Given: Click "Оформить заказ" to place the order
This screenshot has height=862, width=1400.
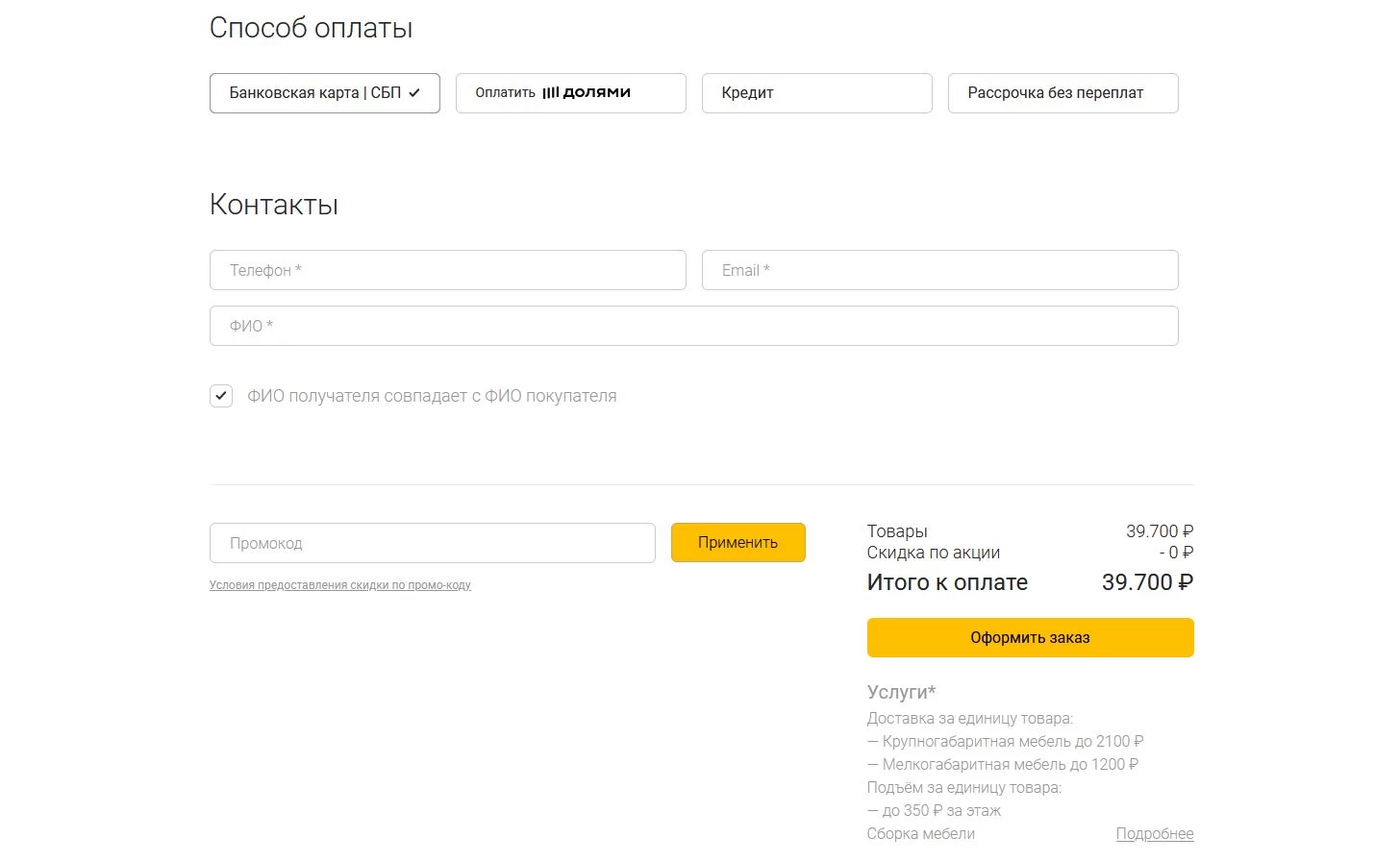Looking at the screenshot, I should pos(1030,637).
